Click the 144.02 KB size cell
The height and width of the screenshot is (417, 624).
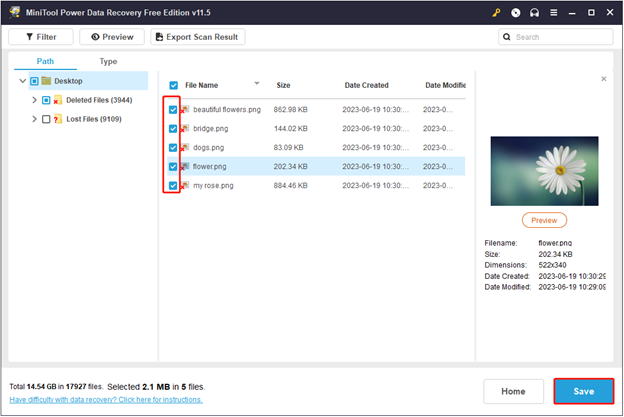pyautogui.click(x=291, y=129)
